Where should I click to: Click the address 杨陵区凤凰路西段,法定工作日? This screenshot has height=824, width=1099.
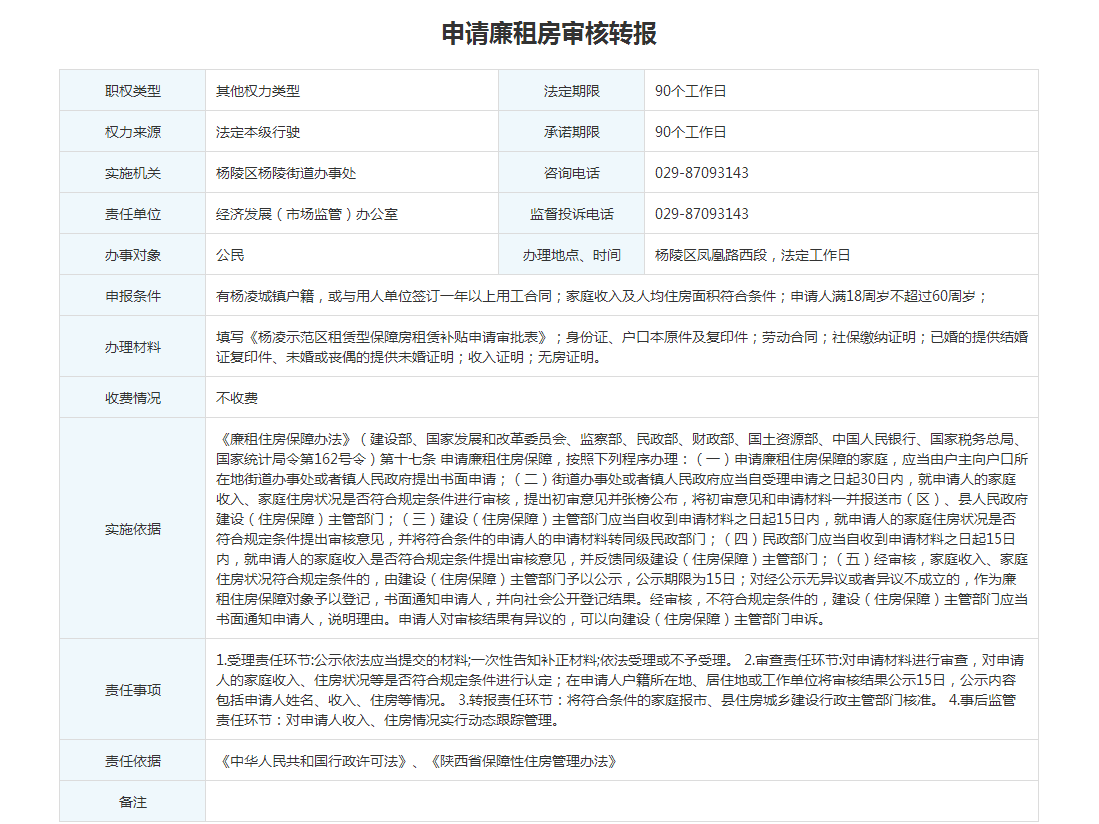[752, 255]
